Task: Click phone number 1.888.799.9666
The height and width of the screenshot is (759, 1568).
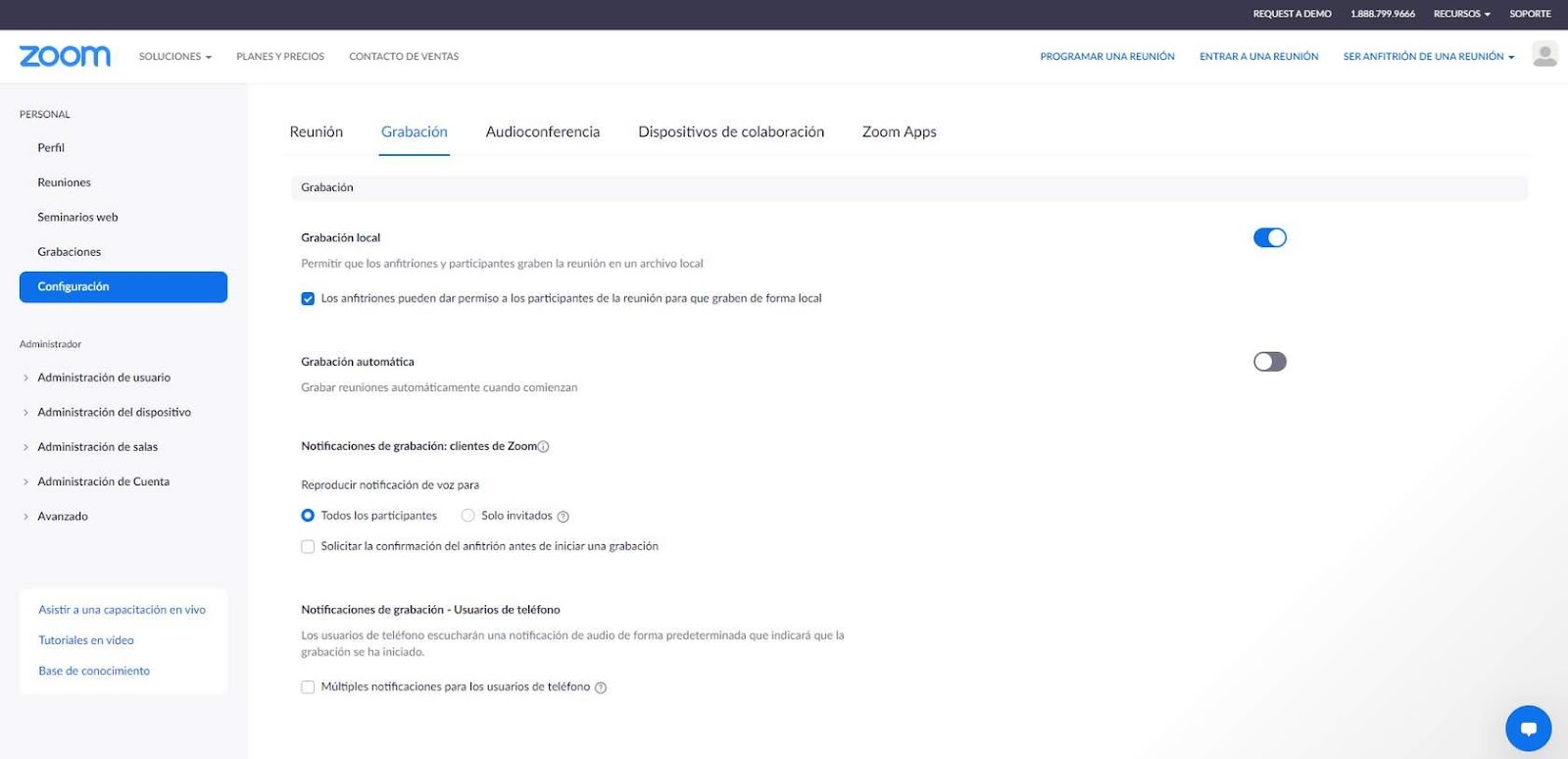Action: 1383,14
